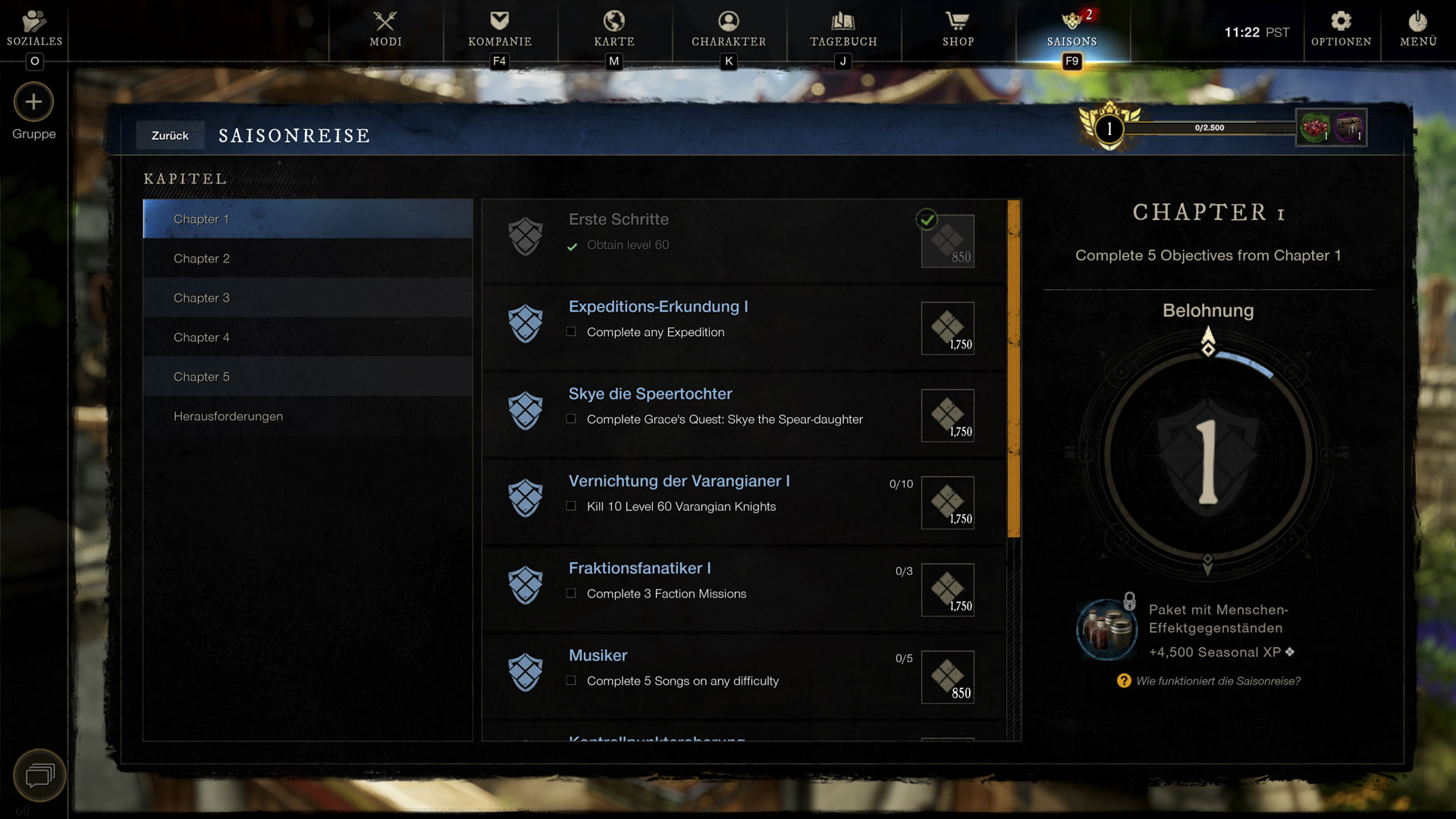Open the Optionen gear icon
1456x819 pixels.
coord(1341,20)
